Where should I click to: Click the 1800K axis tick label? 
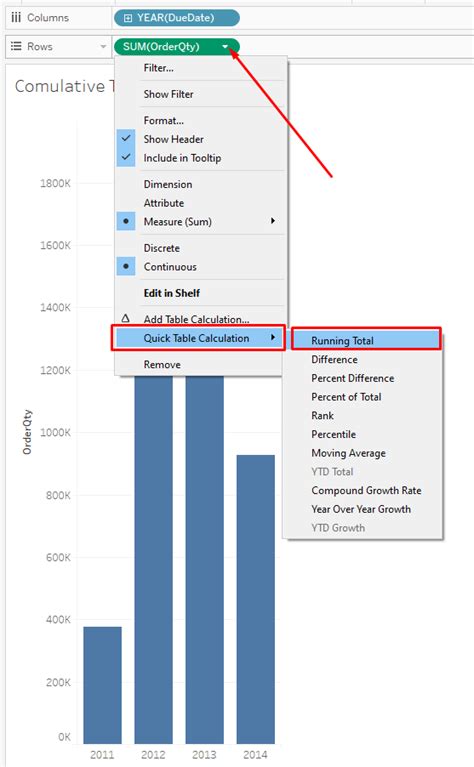pos(55,183)
